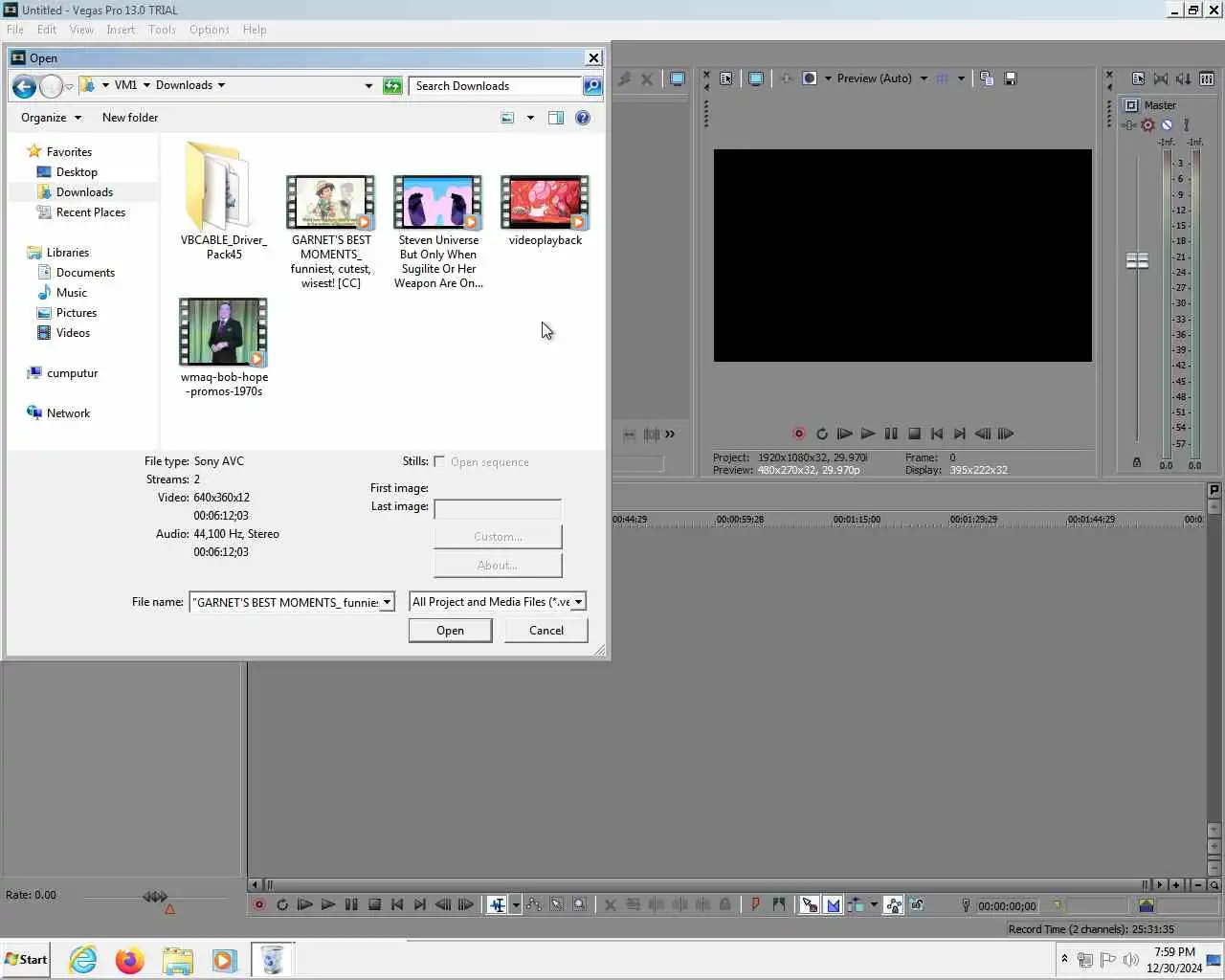Image resolution: width=1225 pixels, height=980 pixels.
Task: Click the Save Snapshot to File icon
Action: pos(1011,78)
